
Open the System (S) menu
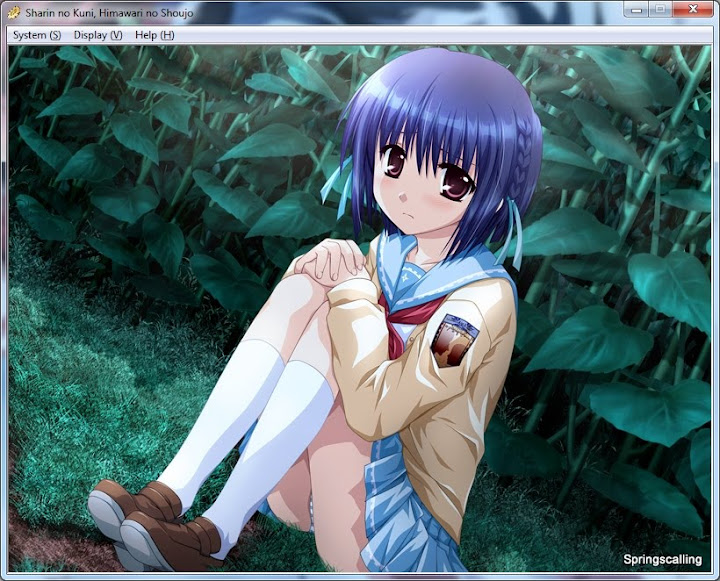(x=37, y=35)
